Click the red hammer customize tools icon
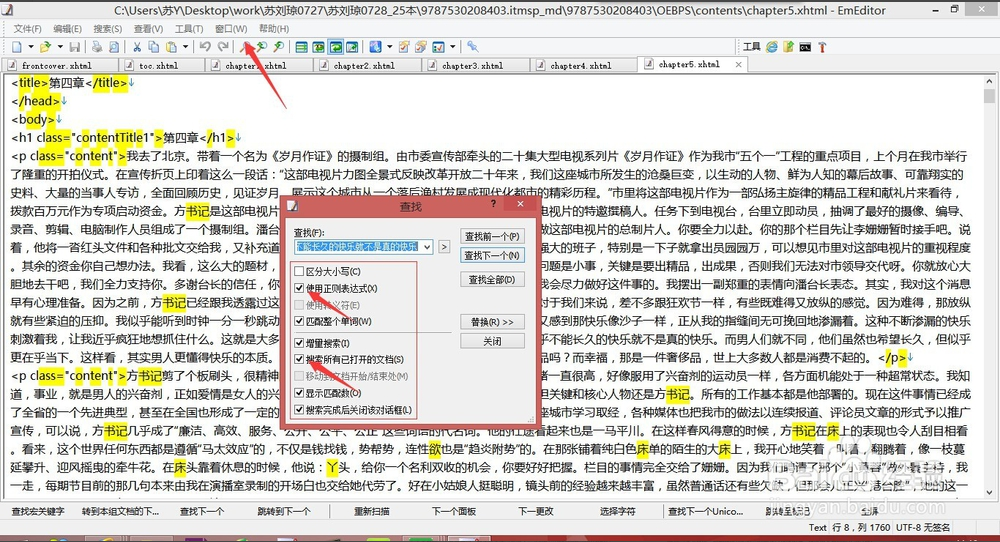Image resolution: width=1000 pixels, height=542 pixels. tap(822, 47)
